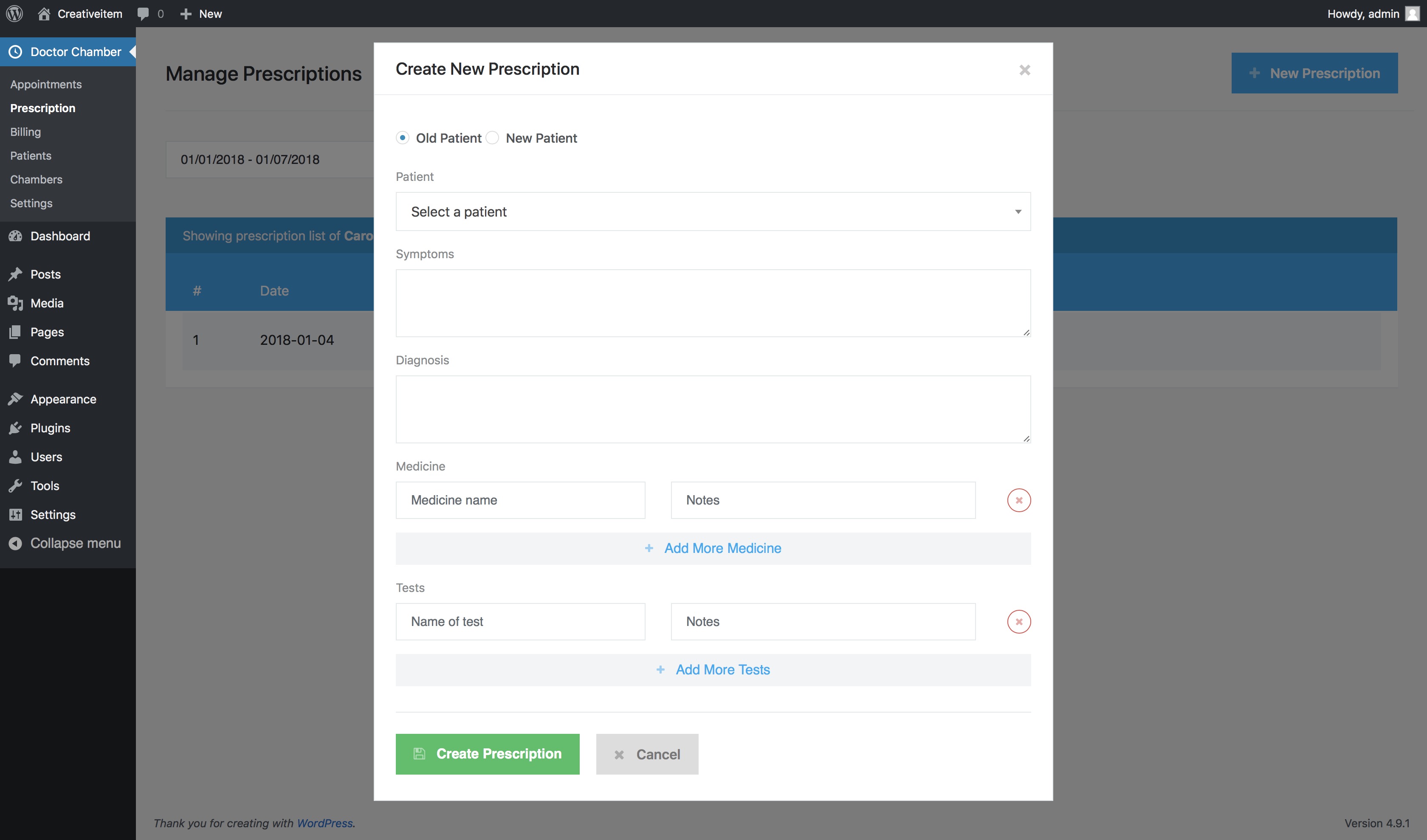
Task: Close the Create New Prescription dialog
Action: (1024, 70)
